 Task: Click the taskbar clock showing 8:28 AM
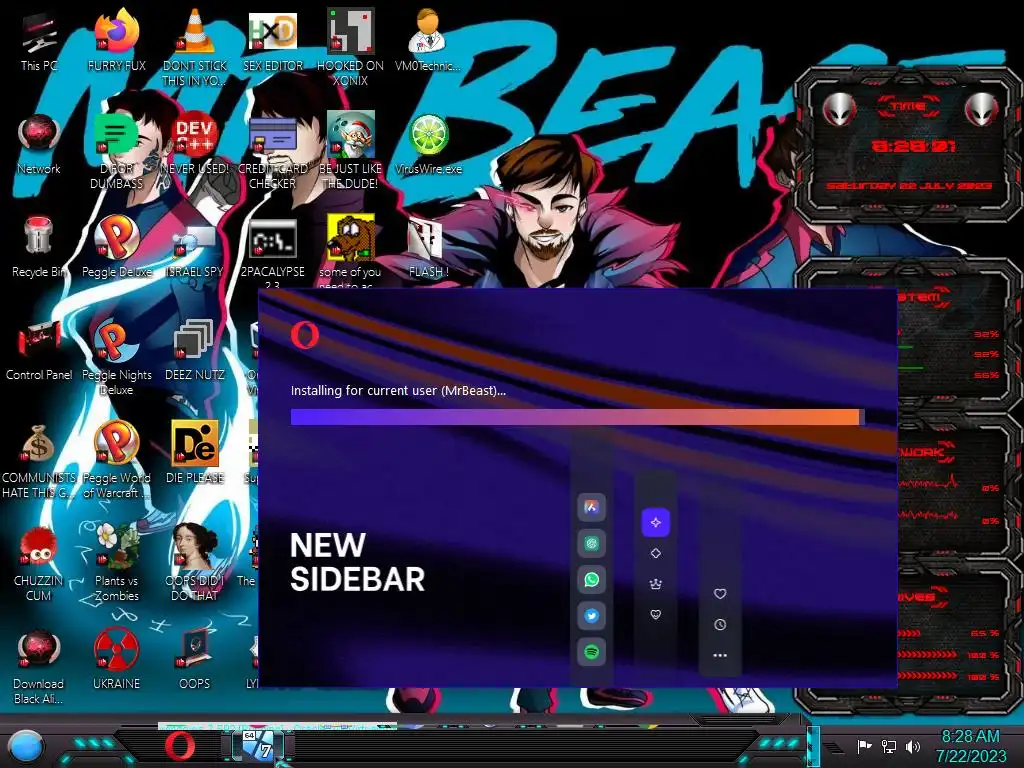(x=971, y=746)
